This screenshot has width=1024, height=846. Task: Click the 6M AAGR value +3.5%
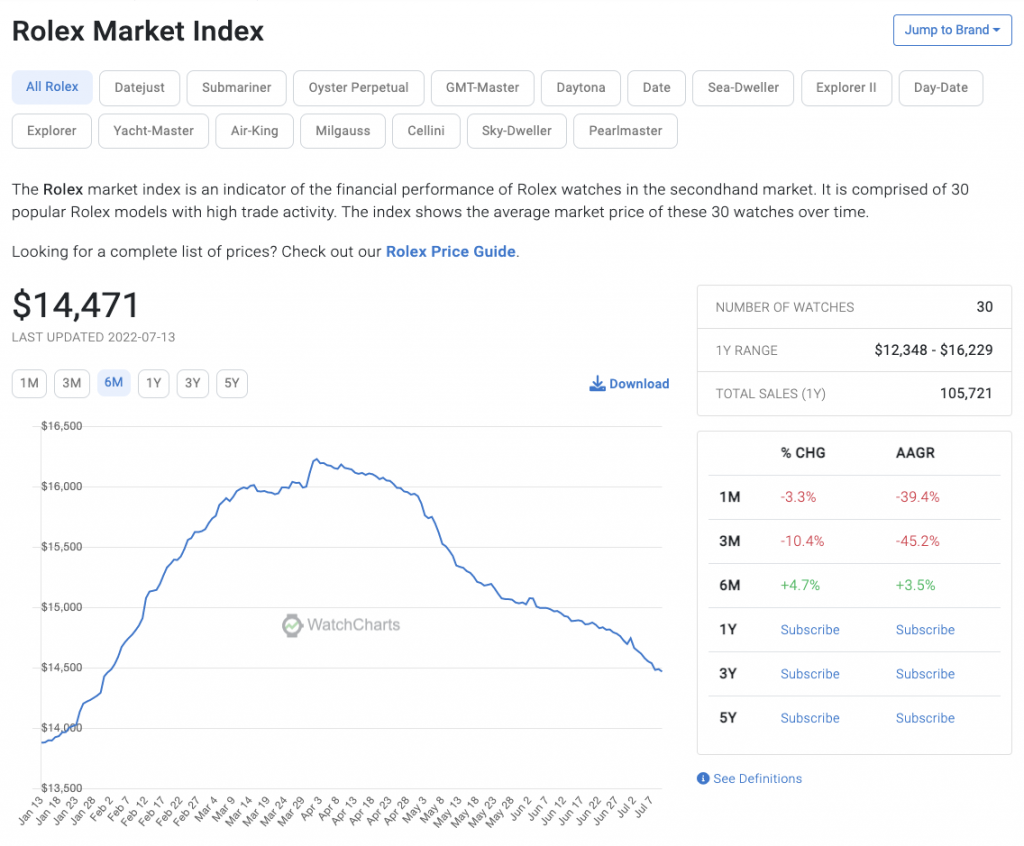tap(915, 585)
